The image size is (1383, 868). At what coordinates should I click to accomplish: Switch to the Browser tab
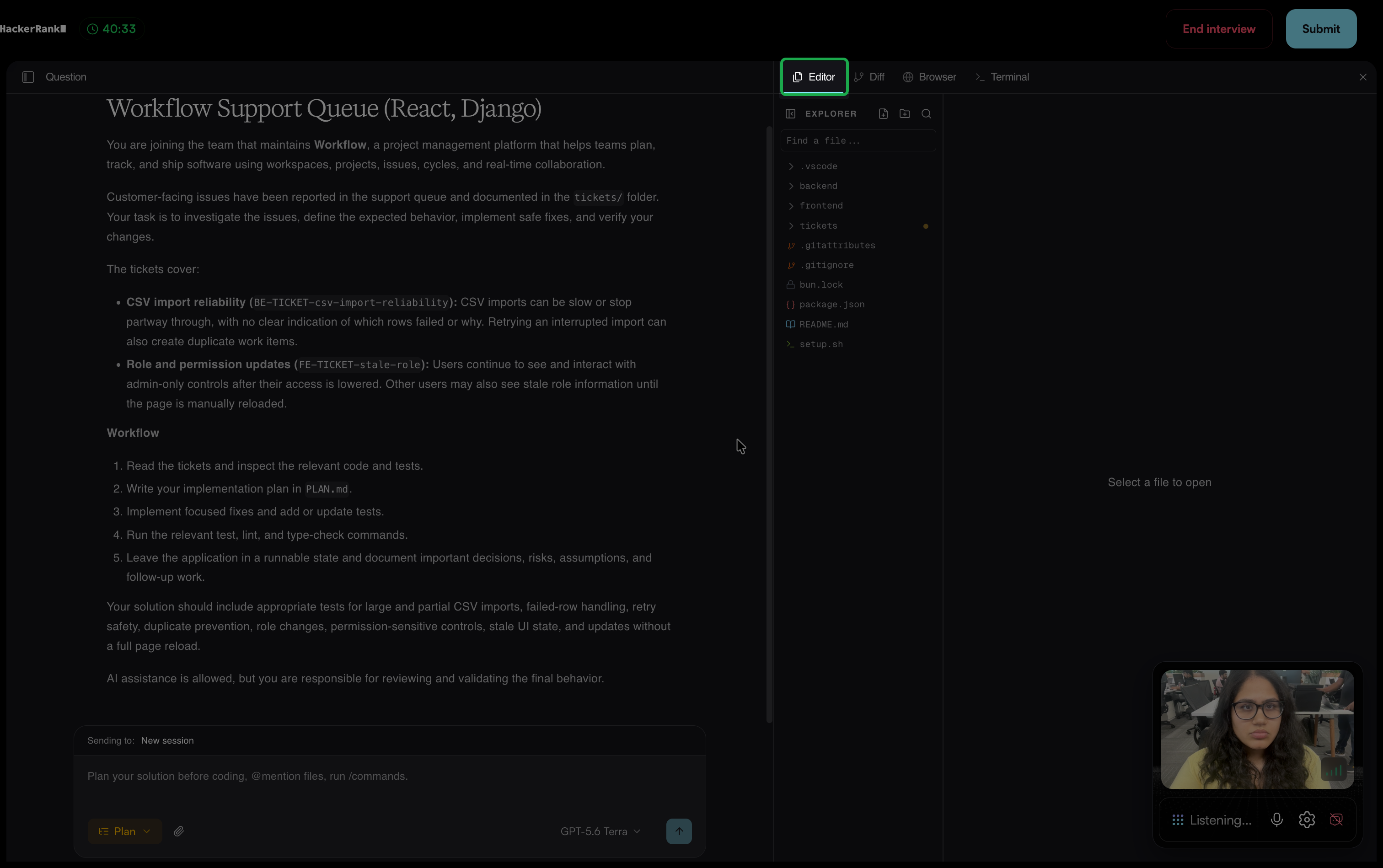click(929, 77)
